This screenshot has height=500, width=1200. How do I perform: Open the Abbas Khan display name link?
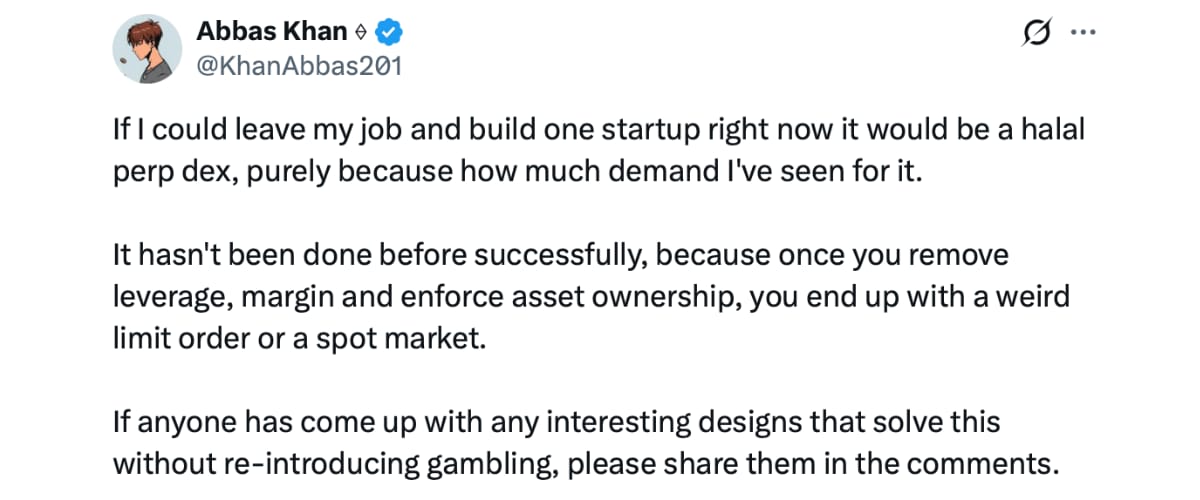[272, 33]
